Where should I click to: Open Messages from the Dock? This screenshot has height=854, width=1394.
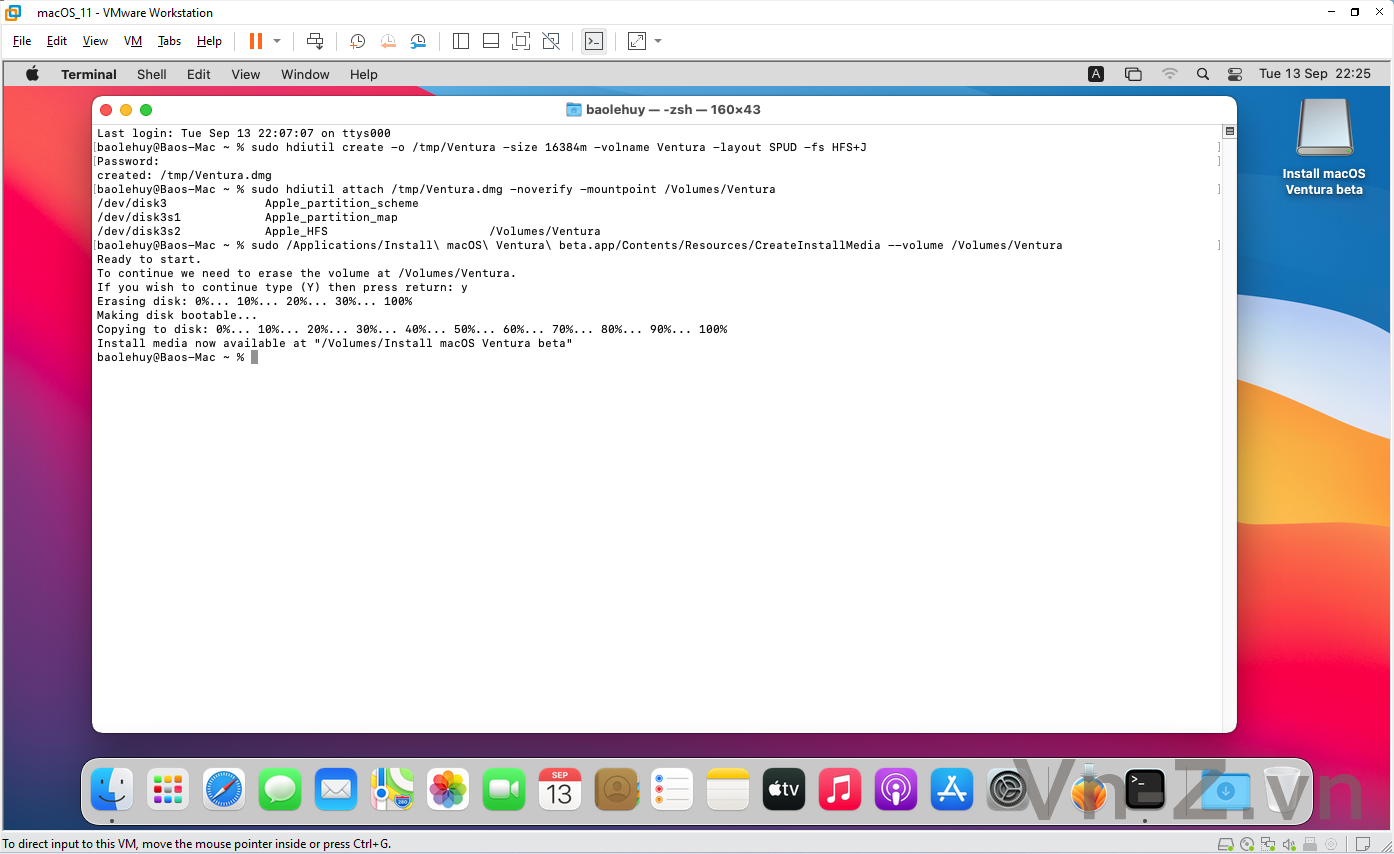pos(280,790)
